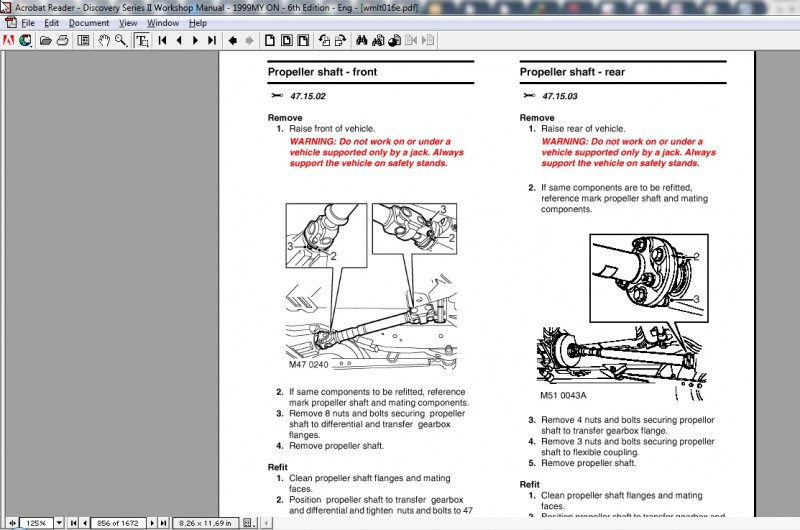Click the Go to Previous View arrow

[x=232, y=41]
